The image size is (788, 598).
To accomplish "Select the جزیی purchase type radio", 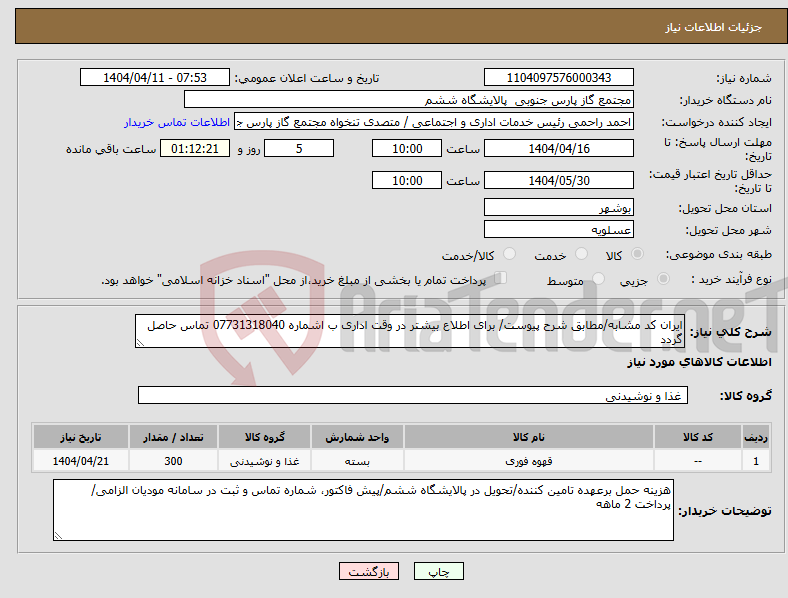I will click(663, 279).
